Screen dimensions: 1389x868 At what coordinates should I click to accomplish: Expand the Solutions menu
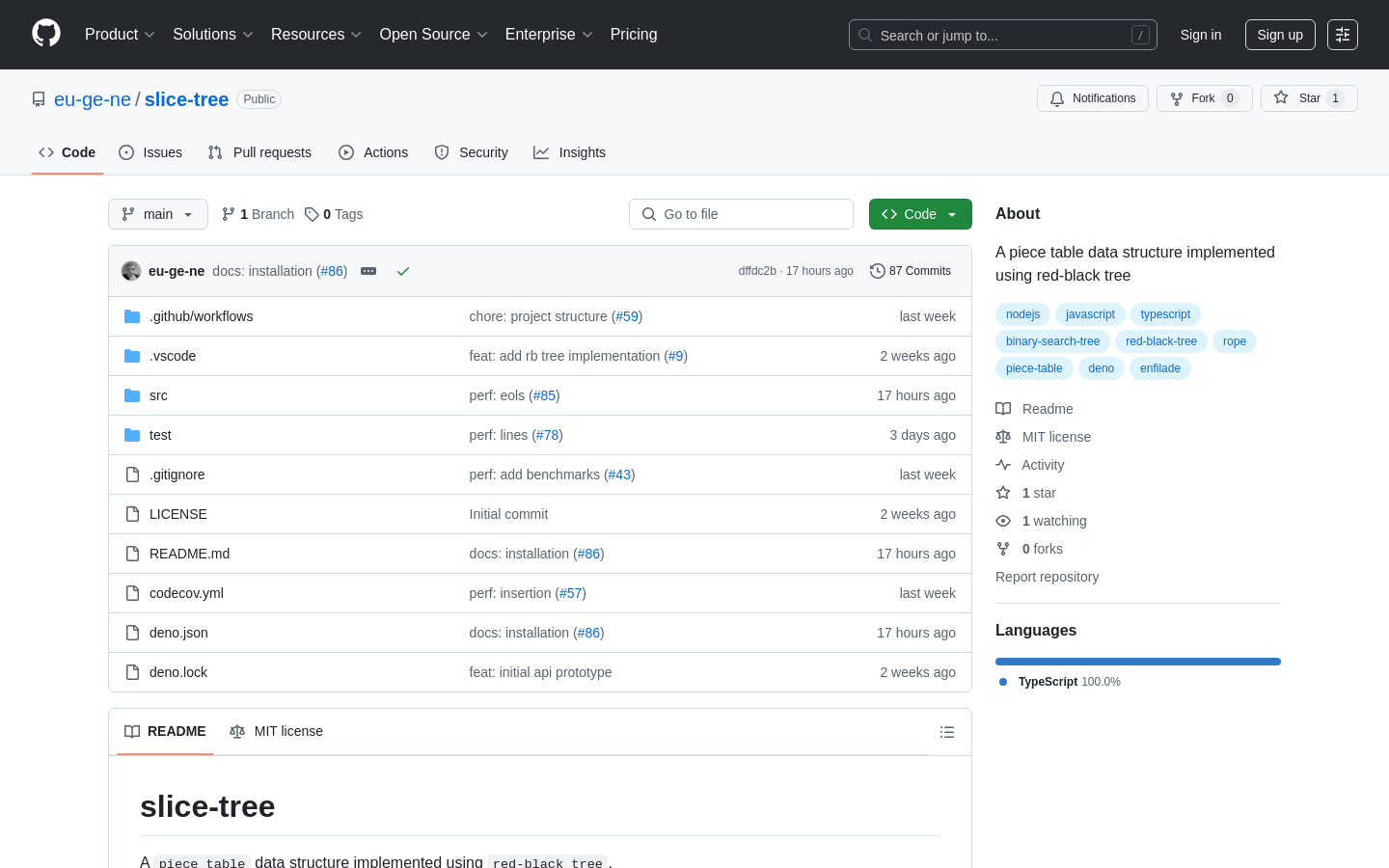(213, 35)
